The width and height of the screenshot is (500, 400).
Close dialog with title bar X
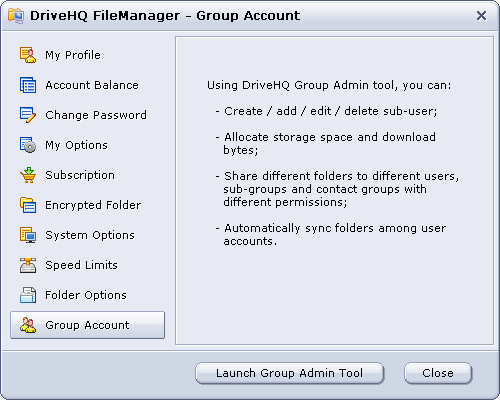point(481,16)
